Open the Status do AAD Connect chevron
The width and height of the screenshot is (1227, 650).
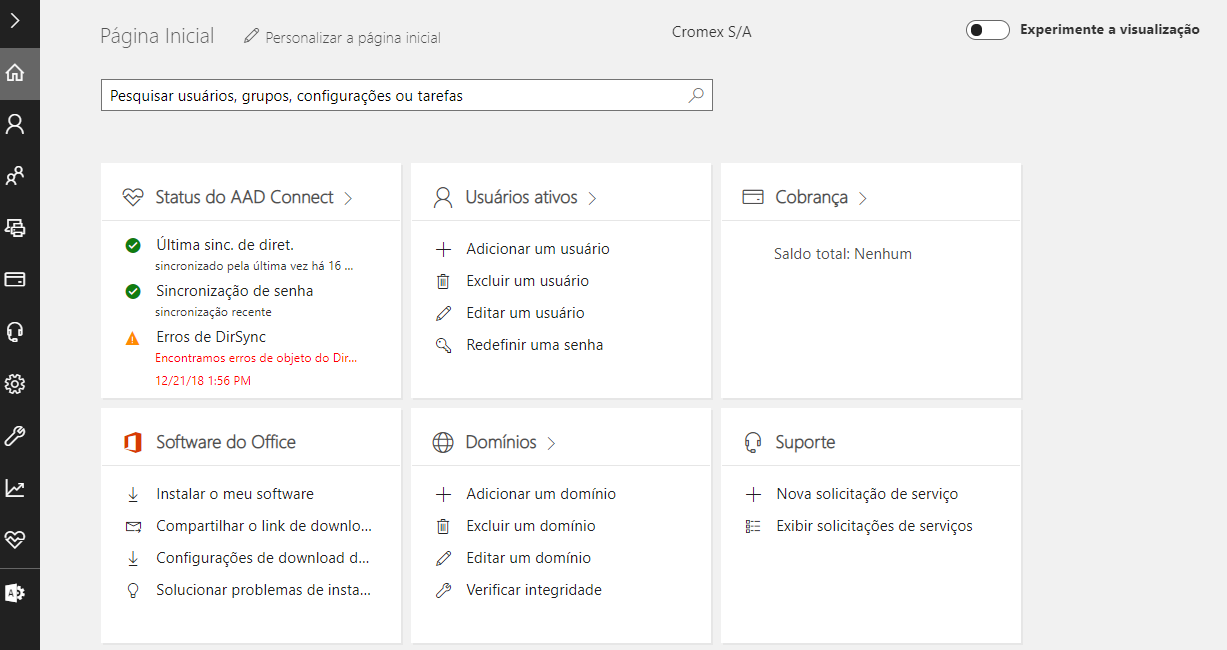(x=348, y=198)
